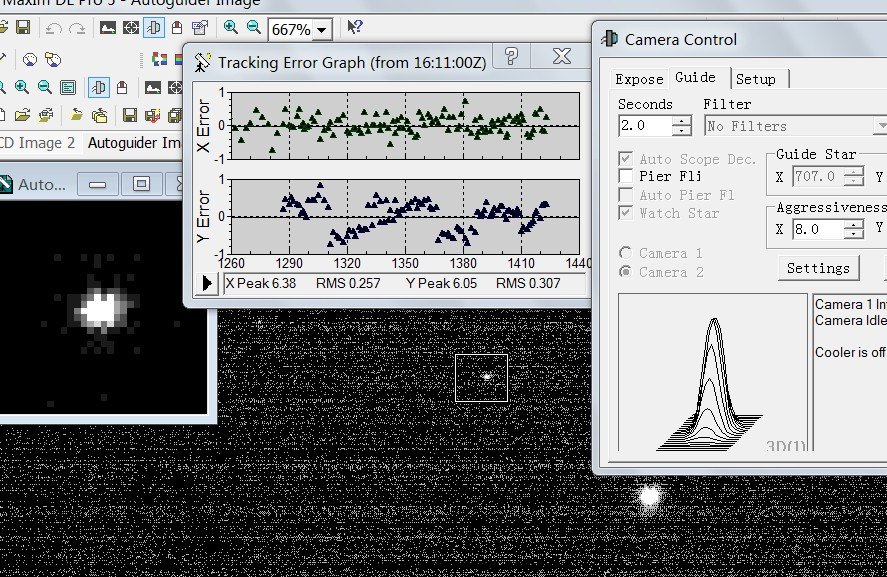Close the Tracking Error Graph window
The height and width of the screenshot is (577, 887).
(x=562, y=56)
